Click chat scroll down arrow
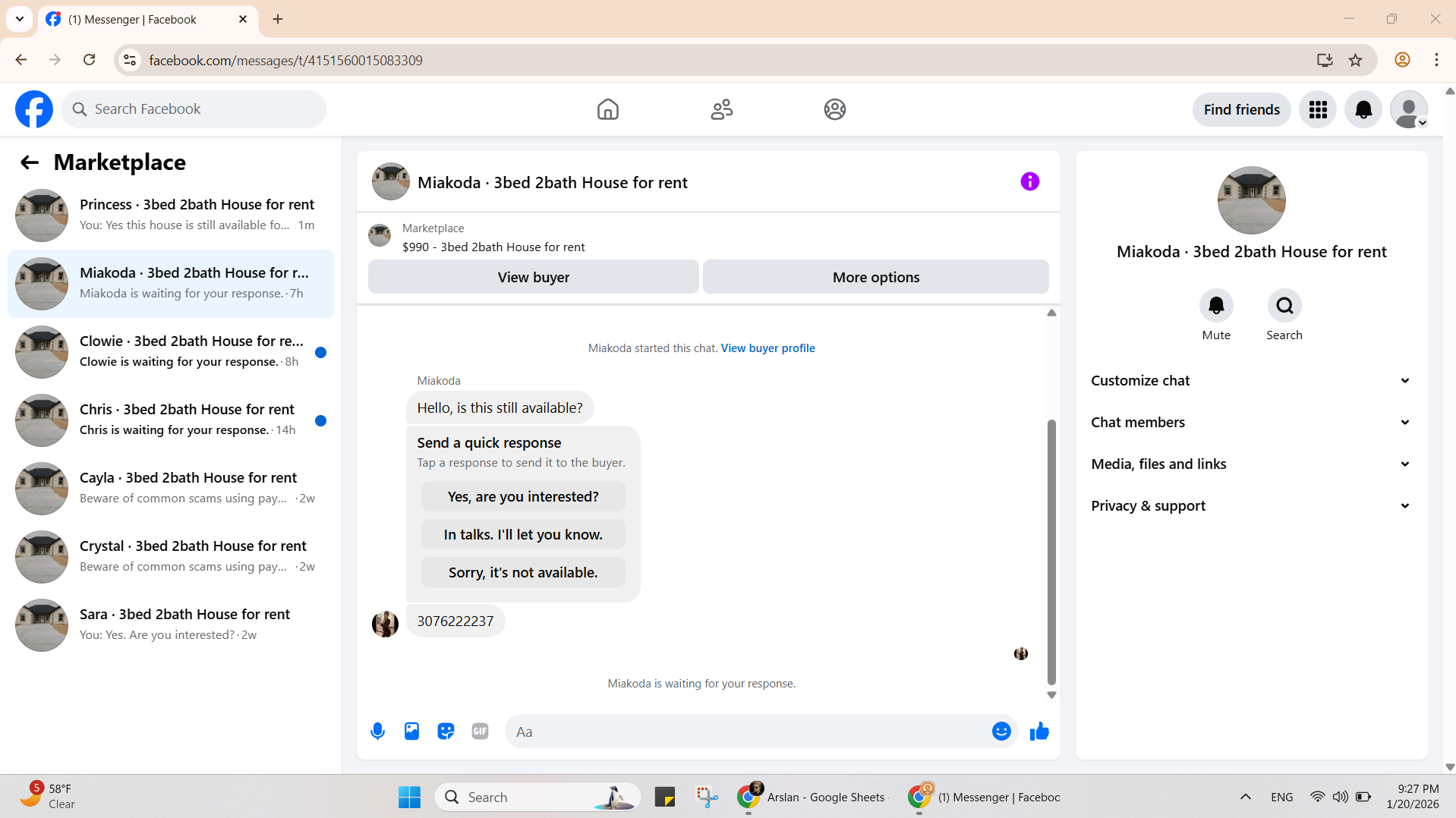 1051,695
